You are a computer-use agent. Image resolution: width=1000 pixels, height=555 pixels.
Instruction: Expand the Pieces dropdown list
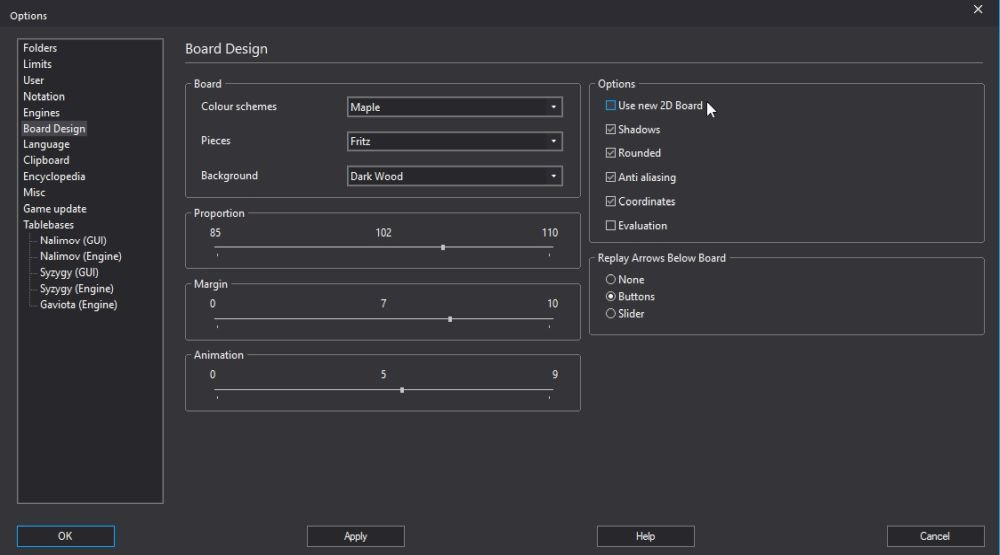point(454,142)
